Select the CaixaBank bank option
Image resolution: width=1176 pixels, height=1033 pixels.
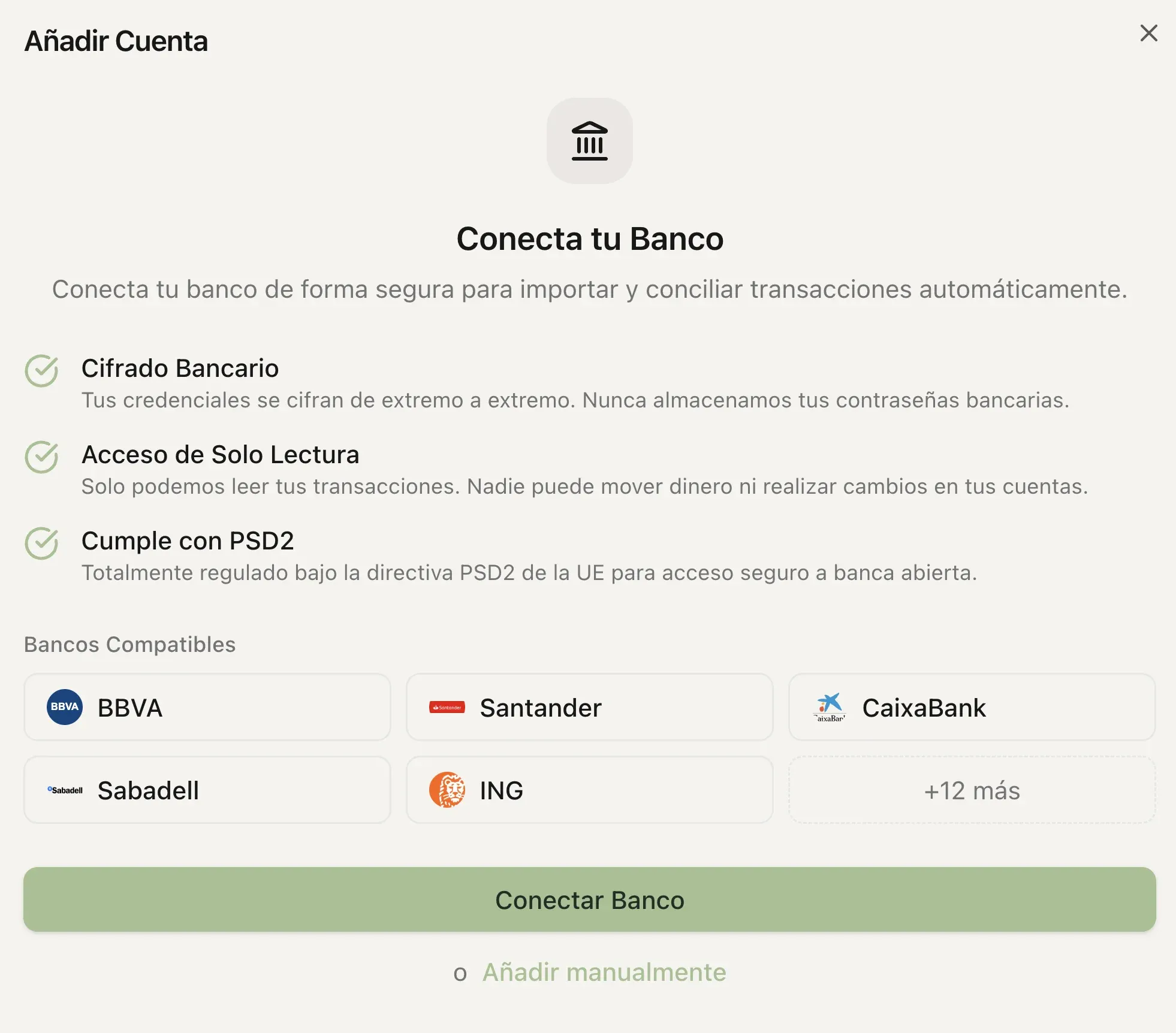972,707
